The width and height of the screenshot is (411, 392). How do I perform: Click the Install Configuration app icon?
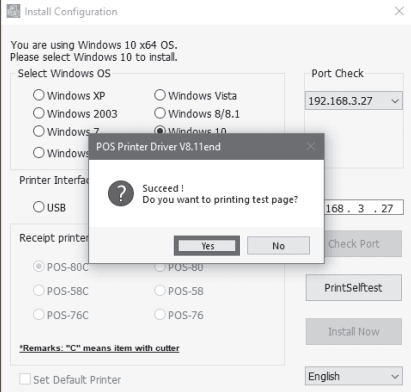click(x=13, y=11)
